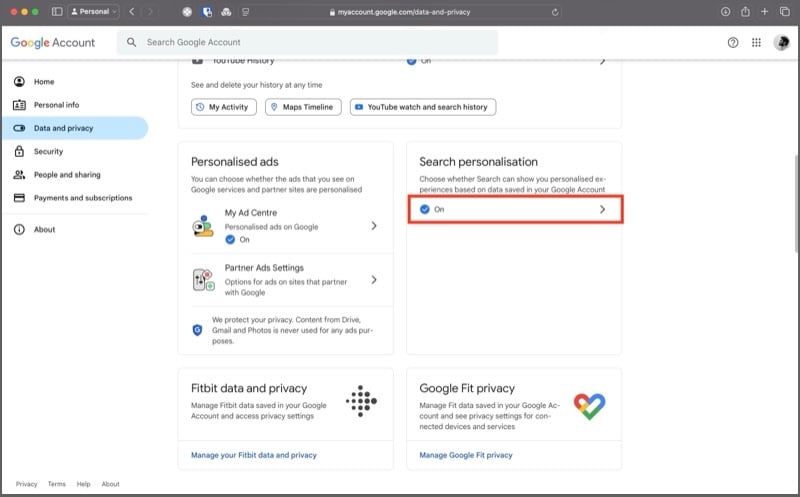Open the Terms footer link
The image size is (800, 497).
[57, 484]
